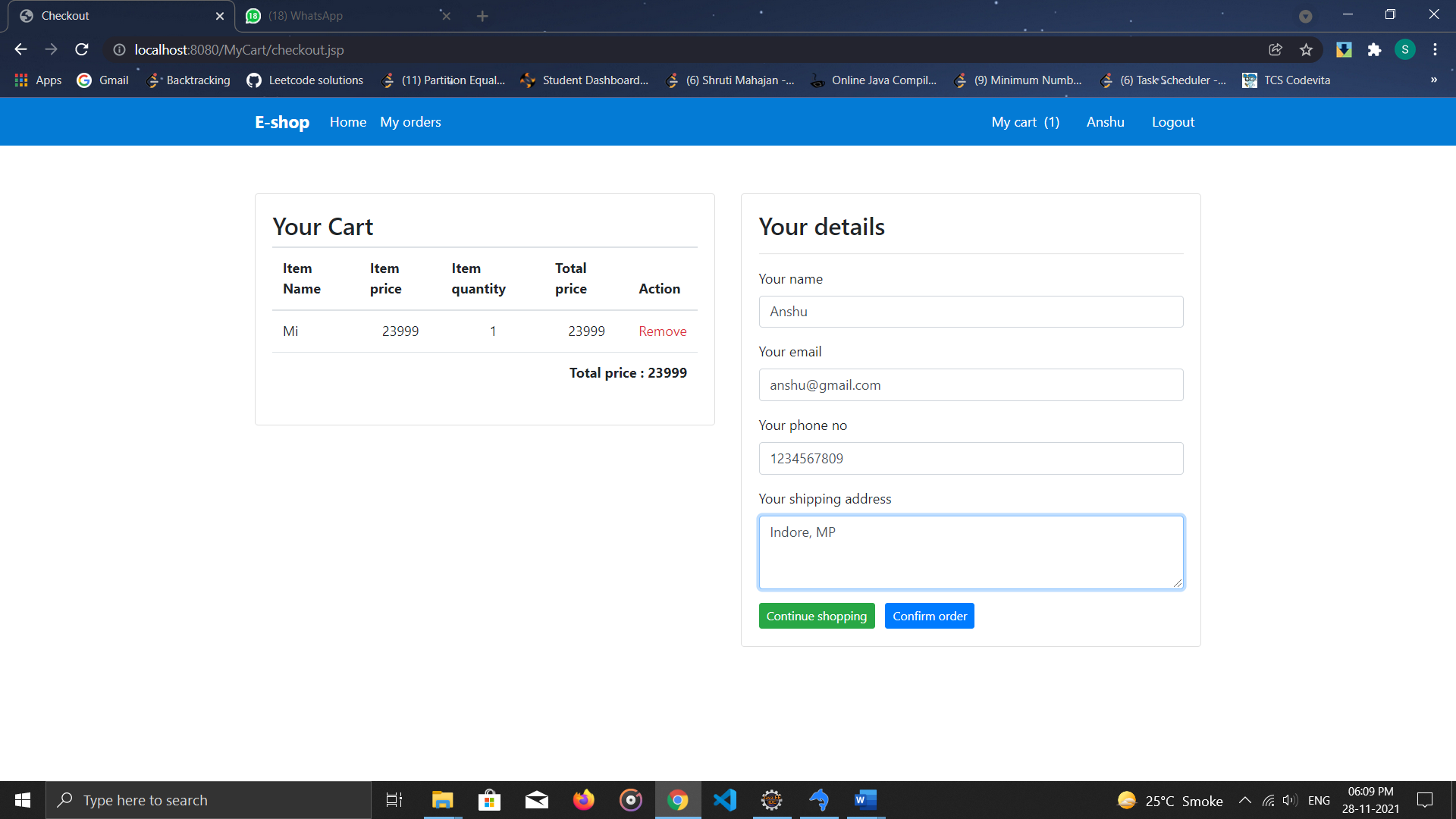Open tab search dropdown in title bar
This screenshot has width=1456, height=819.
click(1306, 16)
